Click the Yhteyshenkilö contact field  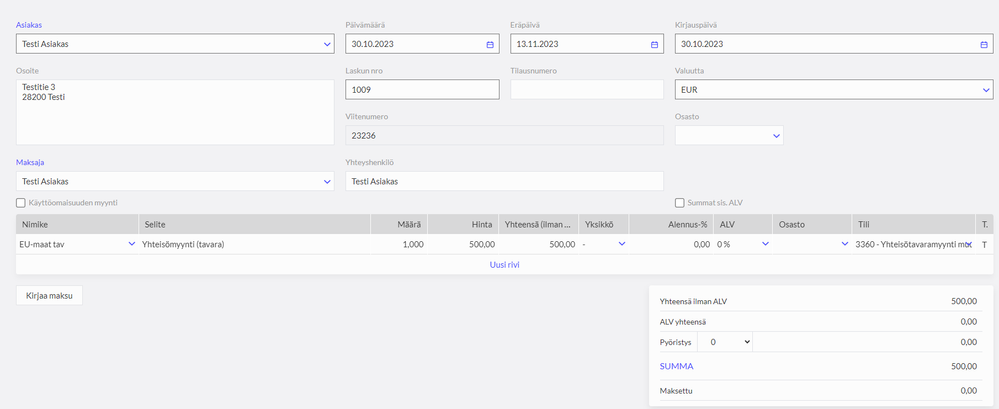(503, 182)
